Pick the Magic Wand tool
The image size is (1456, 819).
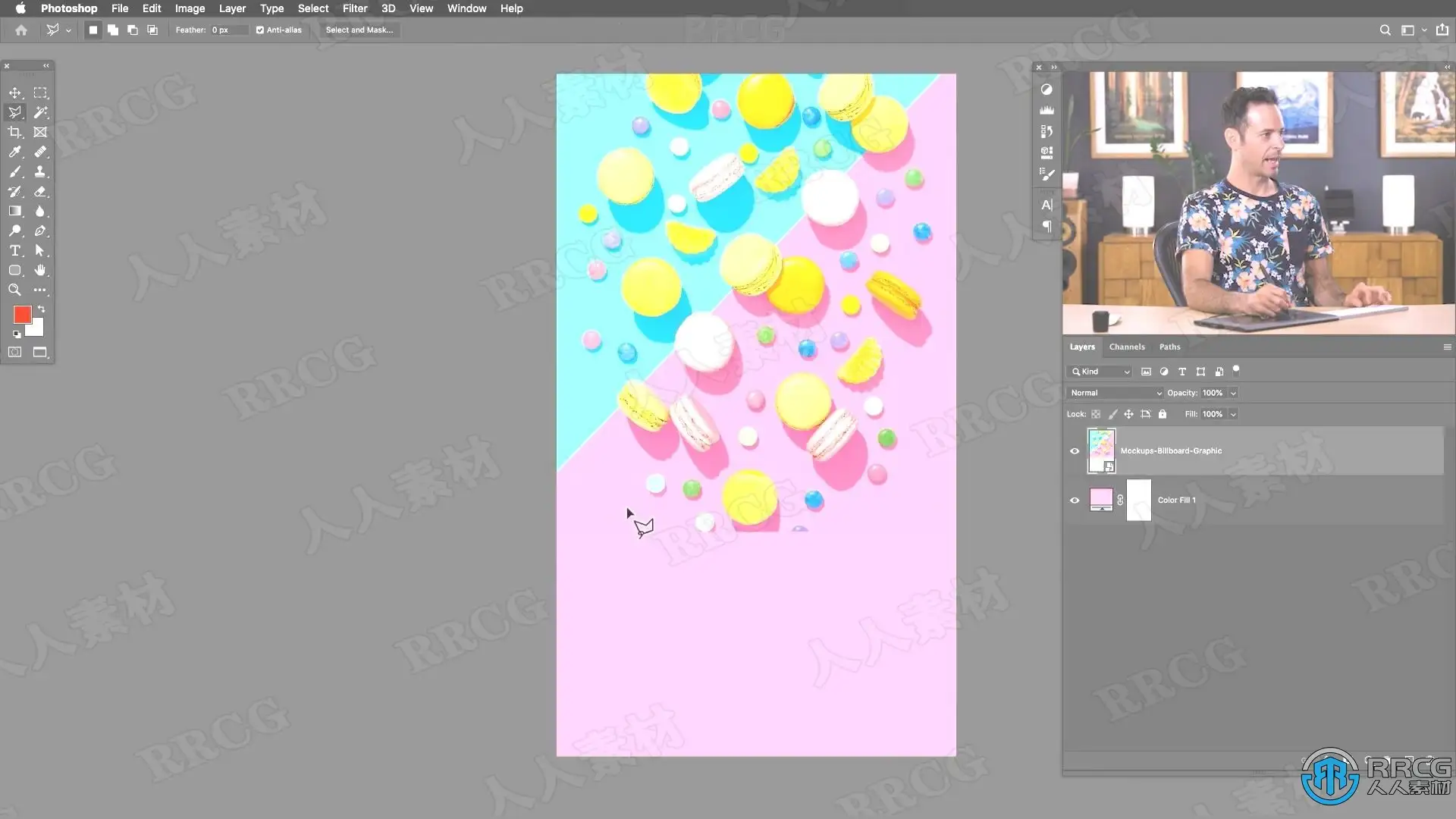coord(40,112)
